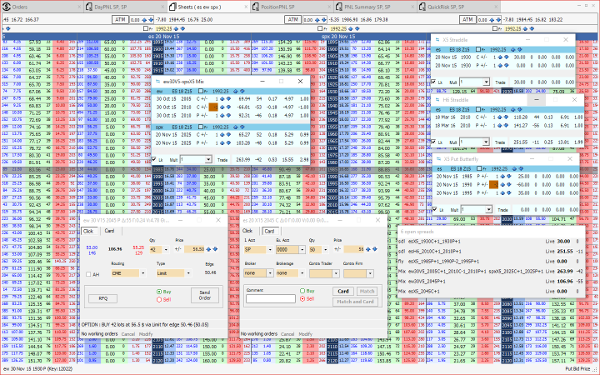600x375 pixels.
Task: Click the Mix window title icon
Action: [x=158, y=81]
